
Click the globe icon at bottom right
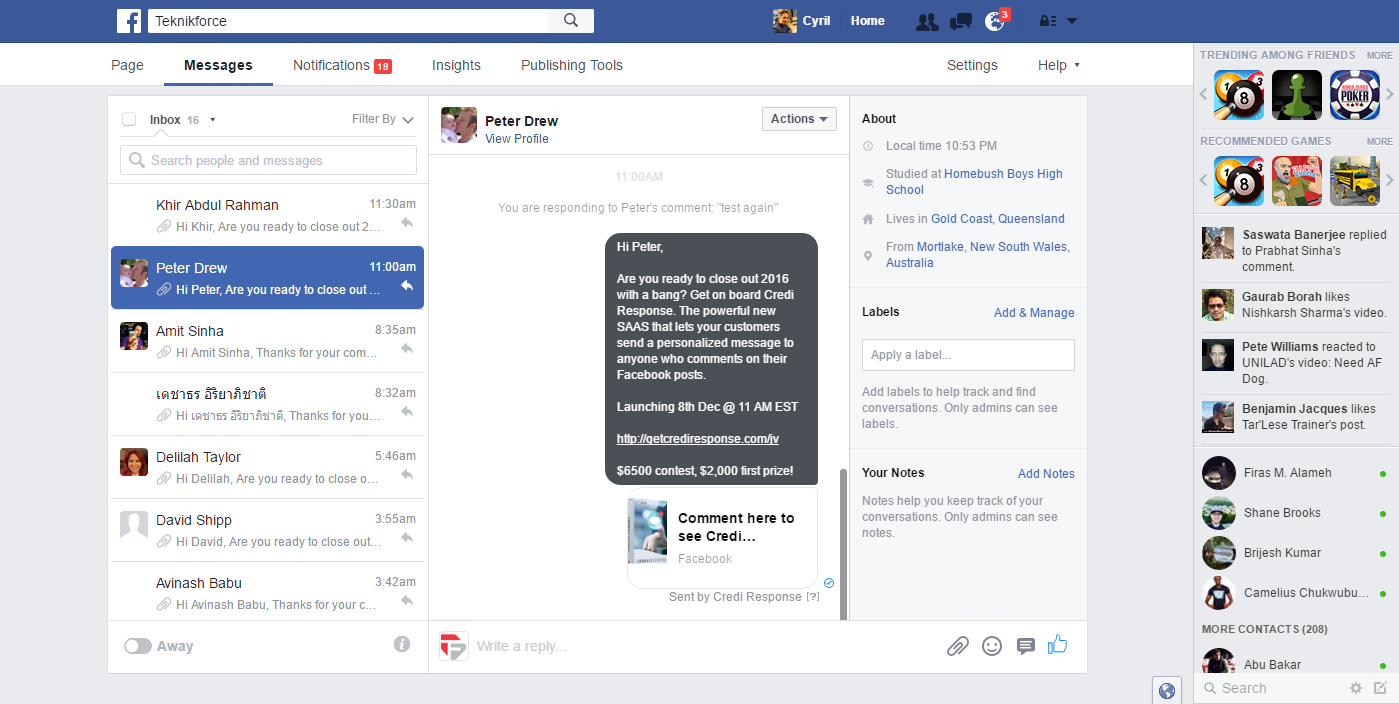coord(1166,690)
